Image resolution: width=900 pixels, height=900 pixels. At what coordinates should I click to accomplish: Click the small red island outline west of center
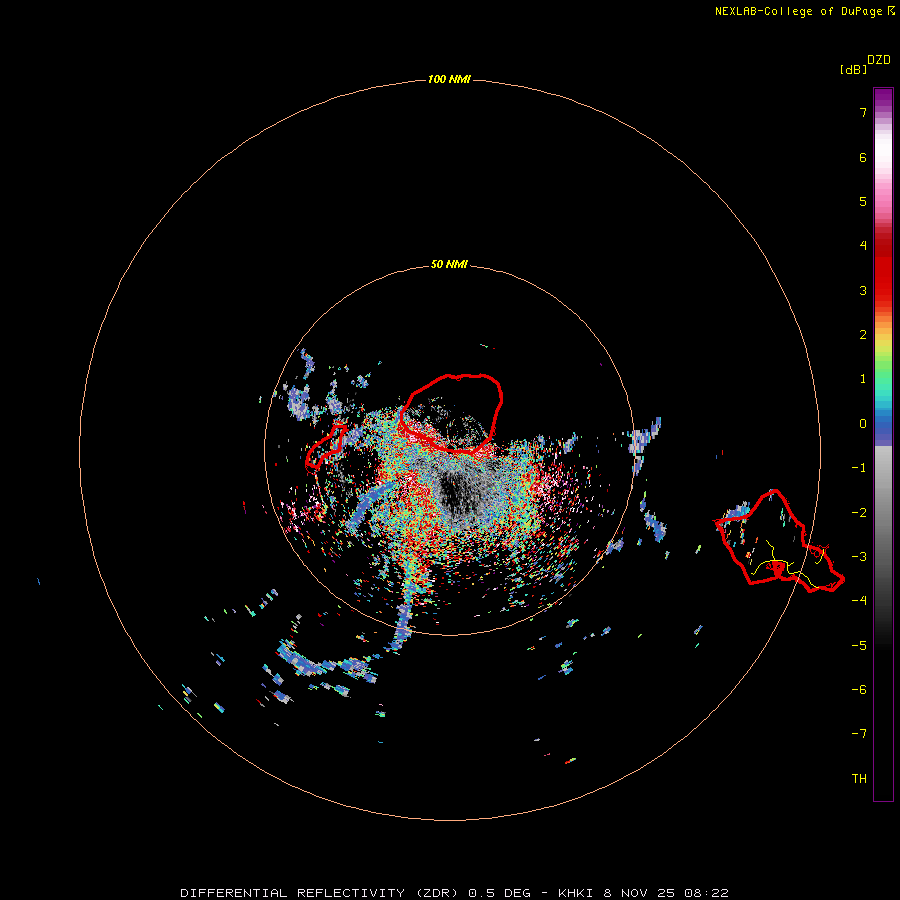coord(325,447)
